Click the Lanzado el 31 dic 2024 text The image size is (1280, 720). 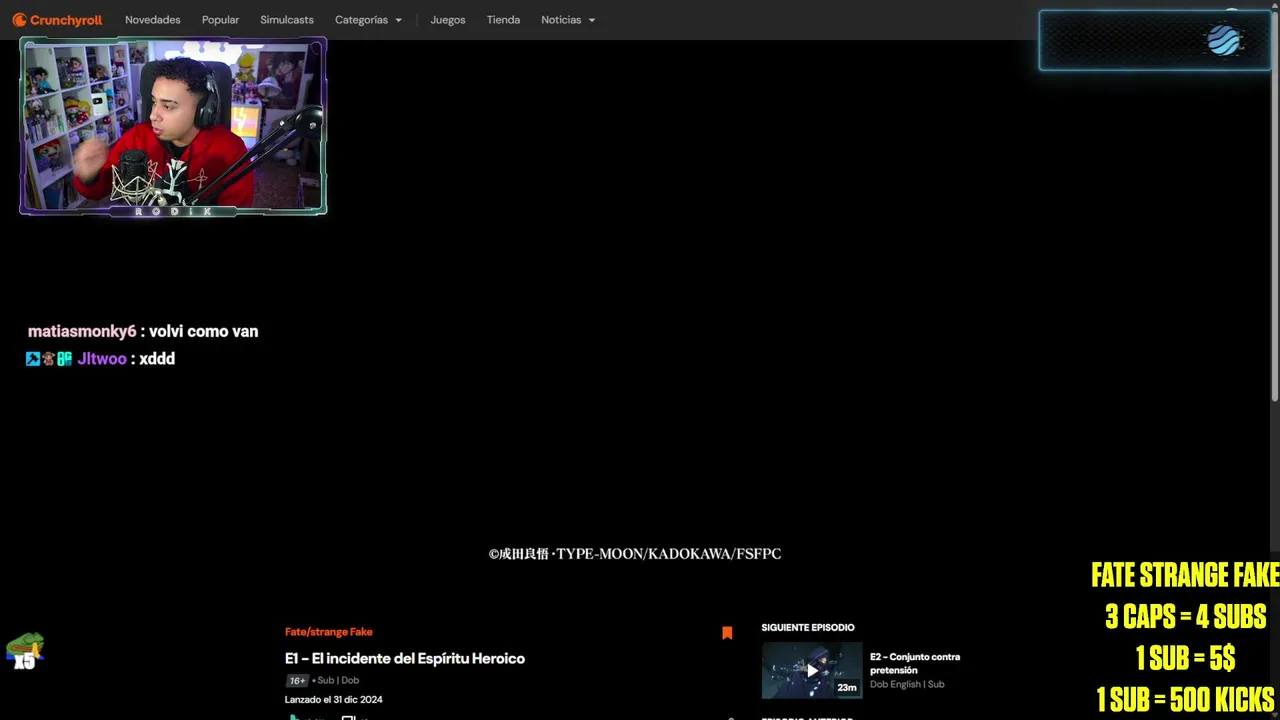(334, 700)
